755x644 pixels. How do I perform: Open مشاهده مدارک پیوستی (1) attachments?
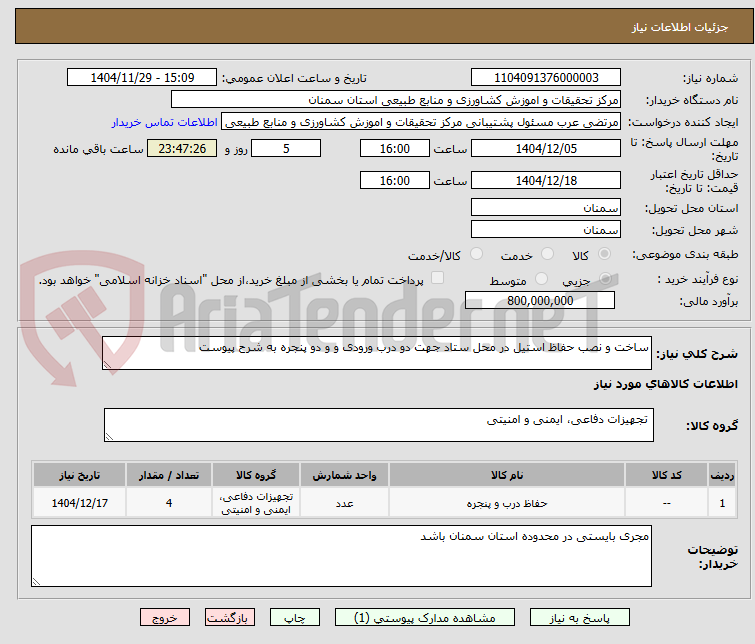tap(424, 618)
